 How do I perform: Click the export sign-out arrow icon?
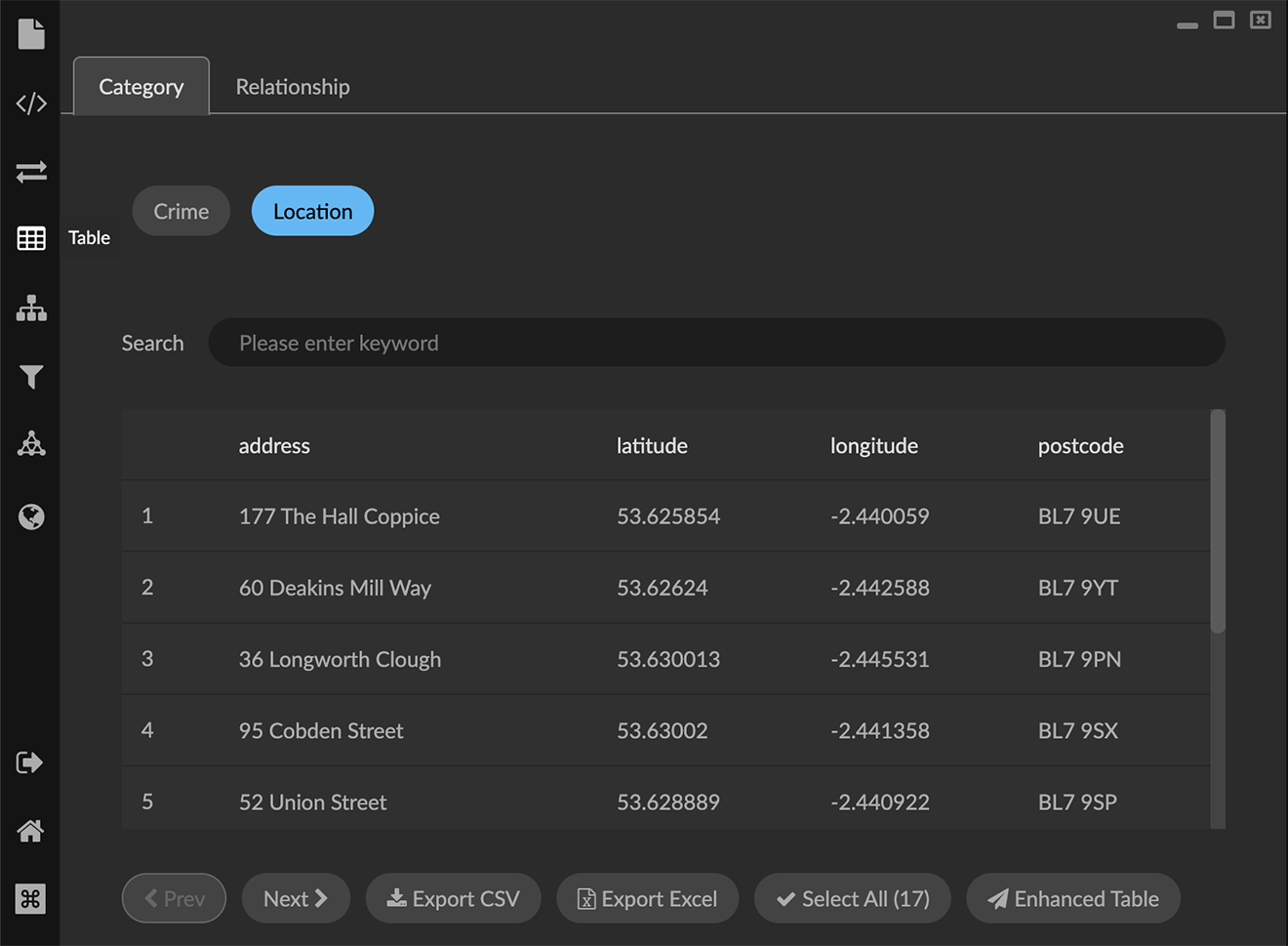tap(30, 762)
